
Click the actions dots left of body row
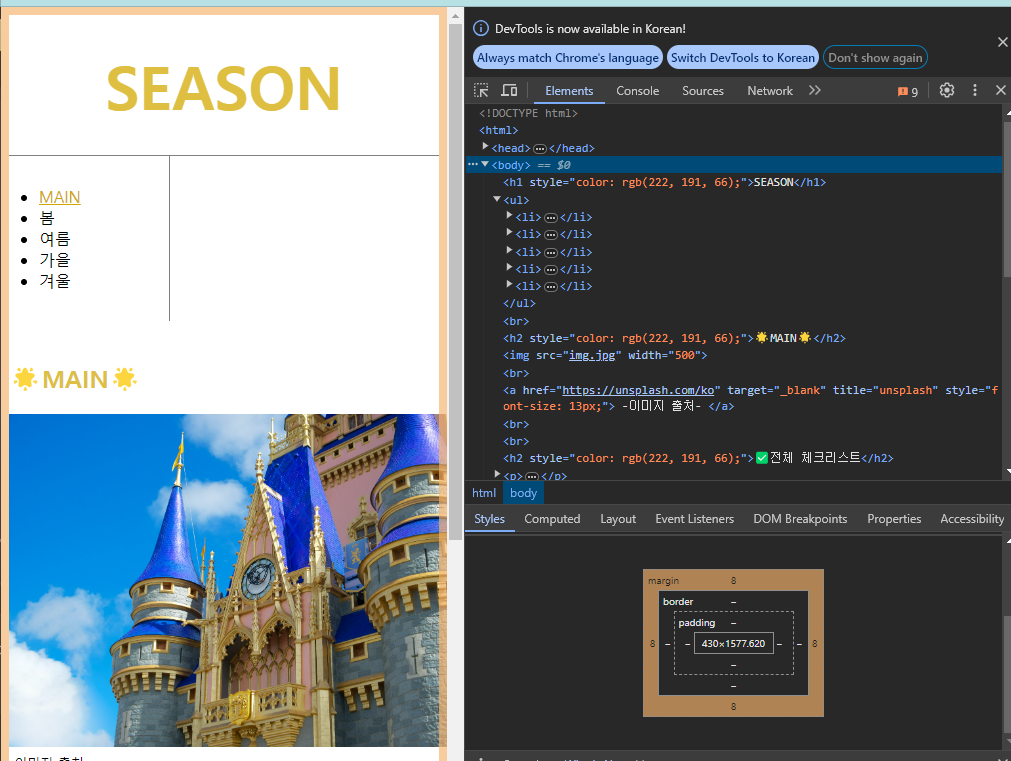click(473, 164)
